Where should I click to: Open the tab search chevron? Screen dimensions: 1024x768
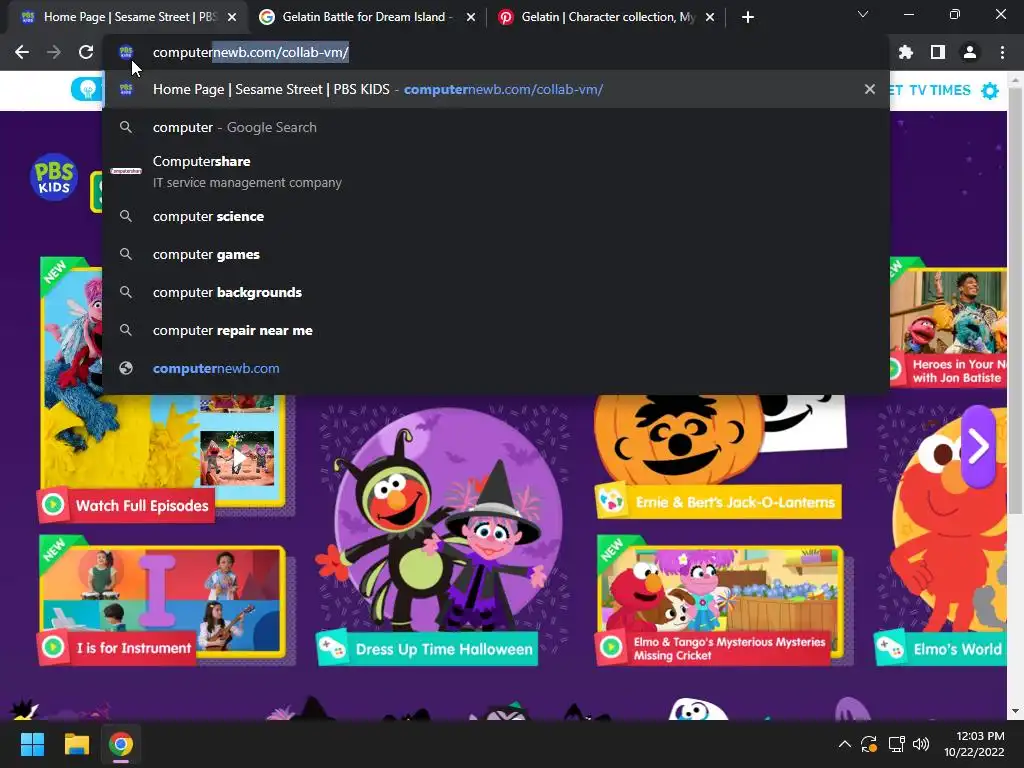pyautogui.click(x=863, y=14)
